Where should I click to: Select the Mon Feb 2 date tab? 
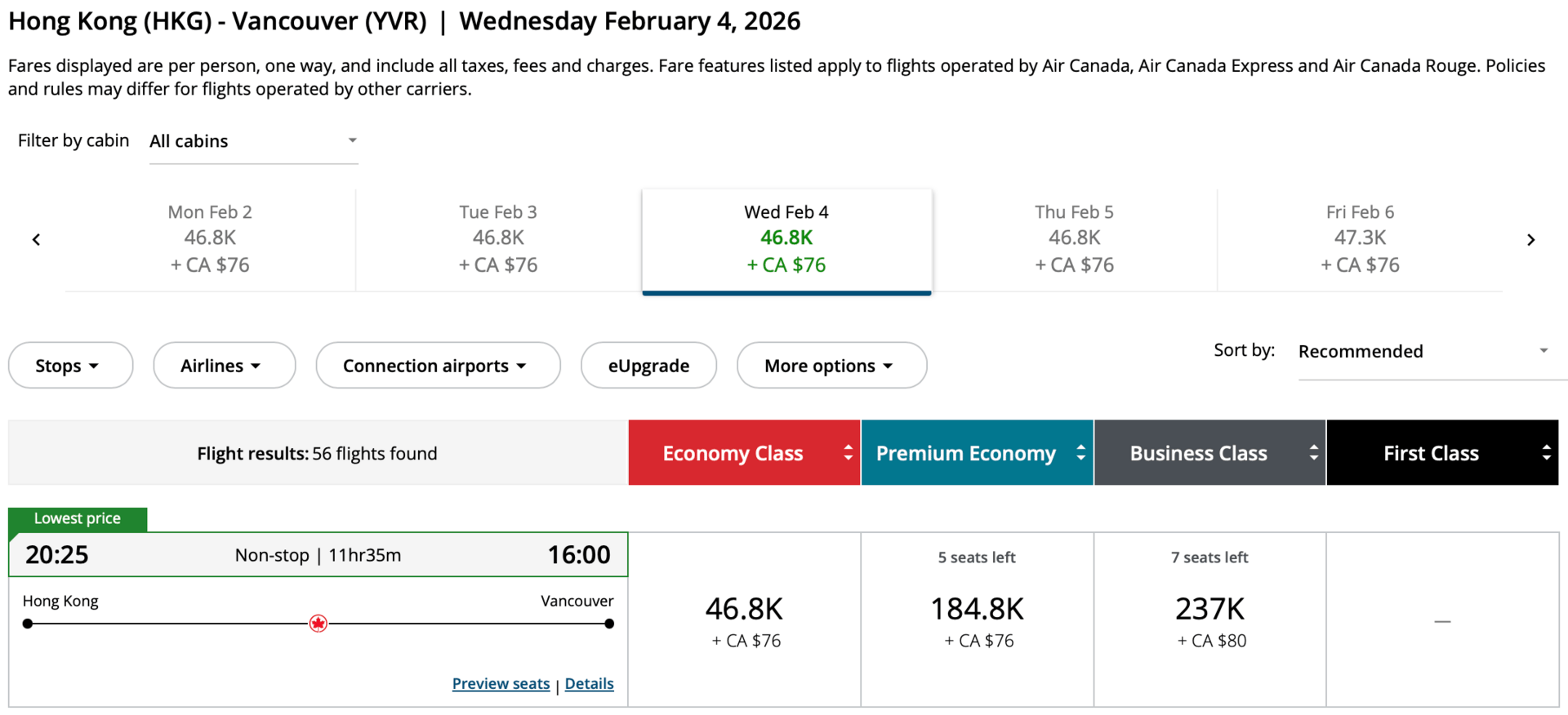click(x=210, y=238)
